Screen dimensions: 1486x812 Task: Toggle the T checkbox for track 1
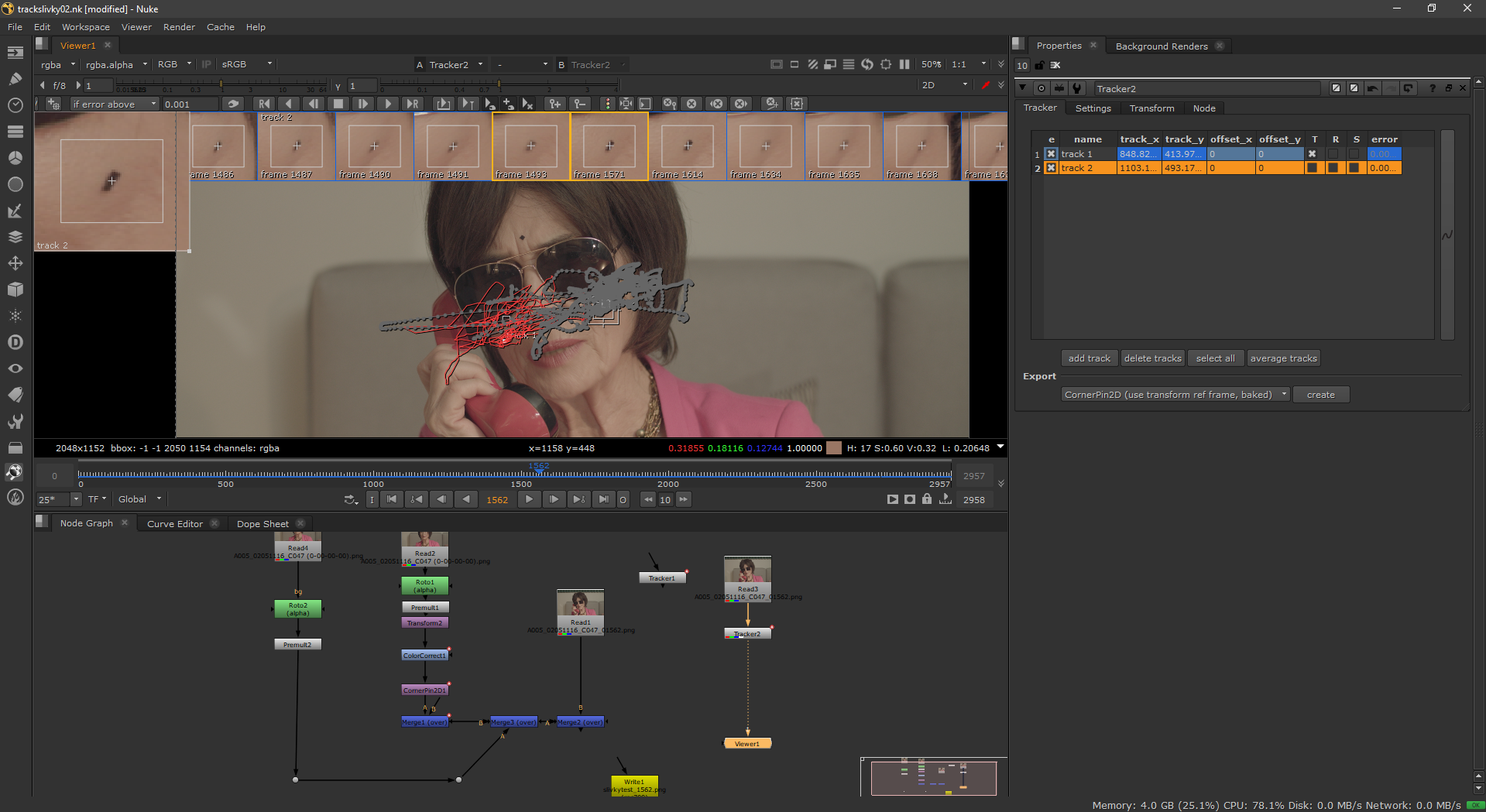point(1313,154)
